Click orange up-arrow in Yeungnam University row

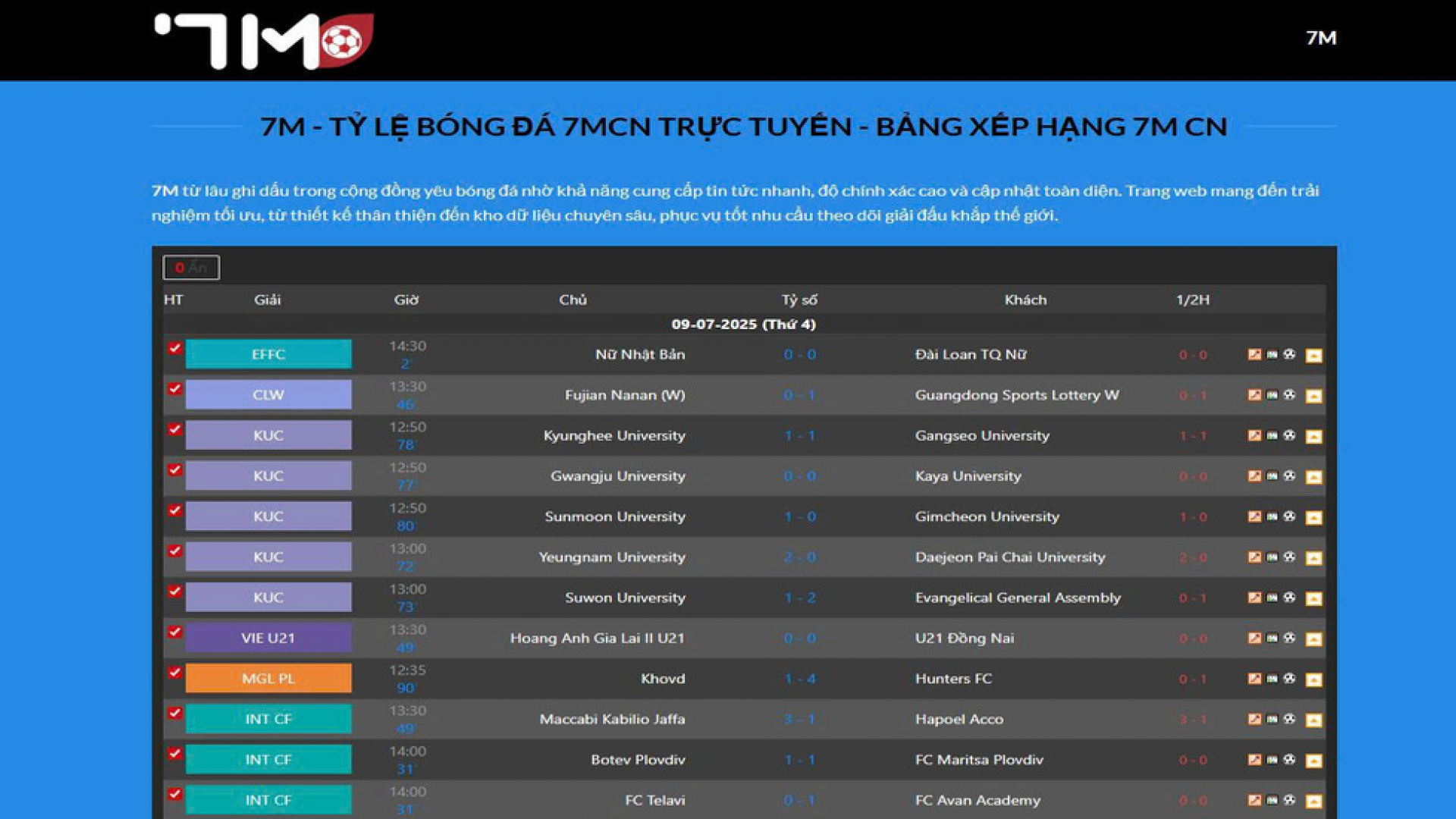pyautogui.click(x=1313, y=558)
